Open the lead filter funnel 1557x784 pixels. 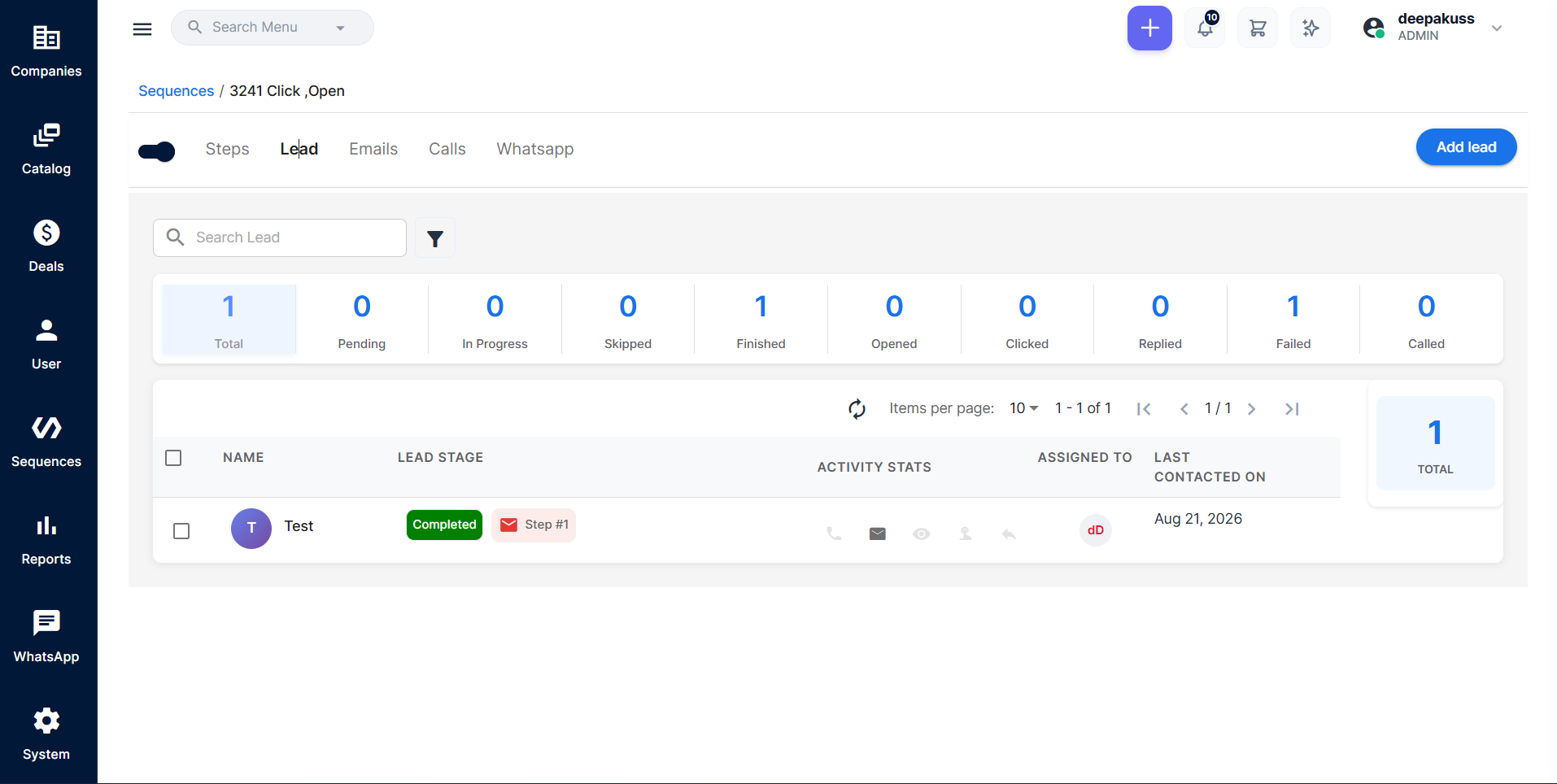[435, 238]
